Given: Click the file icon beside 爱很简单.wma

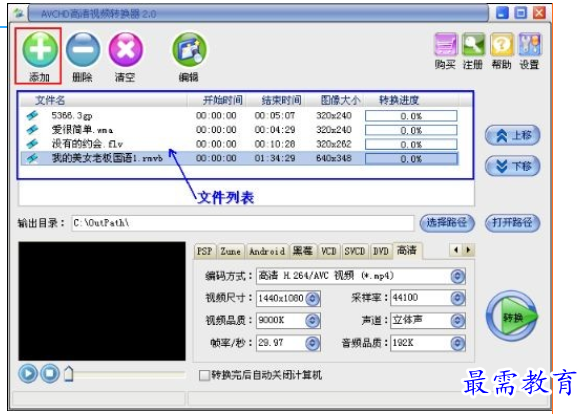Looking at the screenshot, I should (32, 130).
